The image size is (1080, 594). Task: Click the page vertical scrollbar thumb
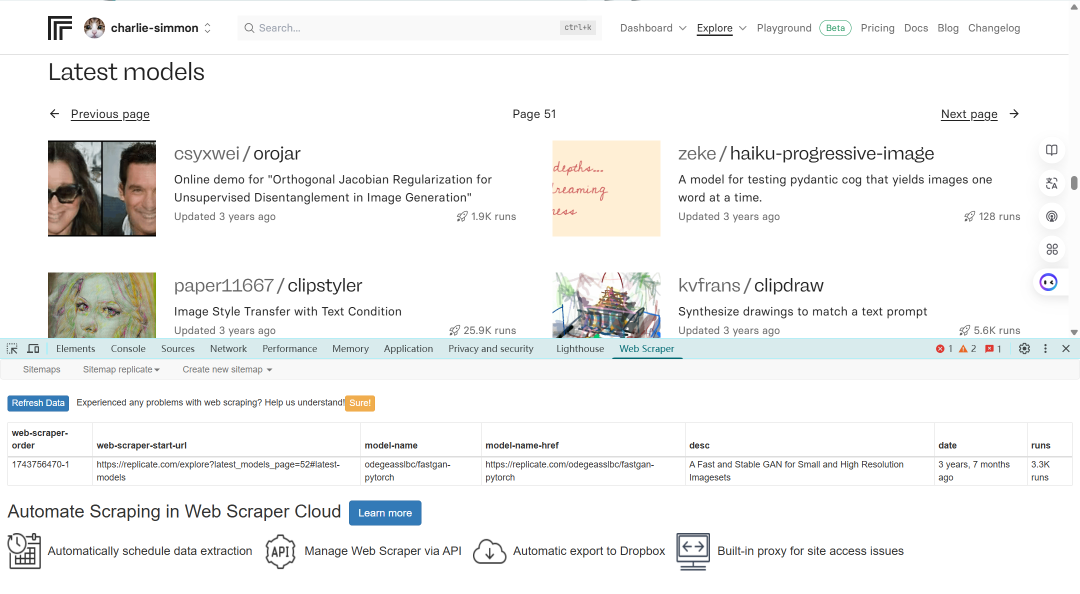point(1074,183)
